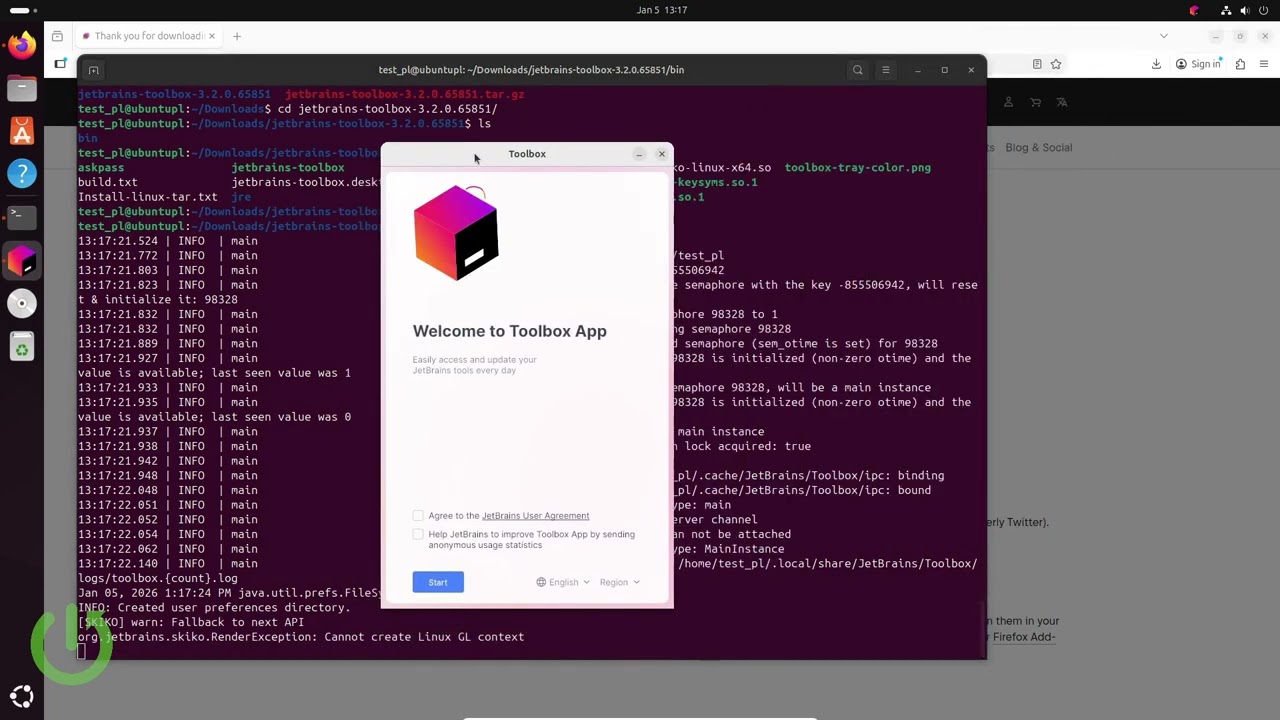Open the Trash in the dock

click(x=21, y=348)
